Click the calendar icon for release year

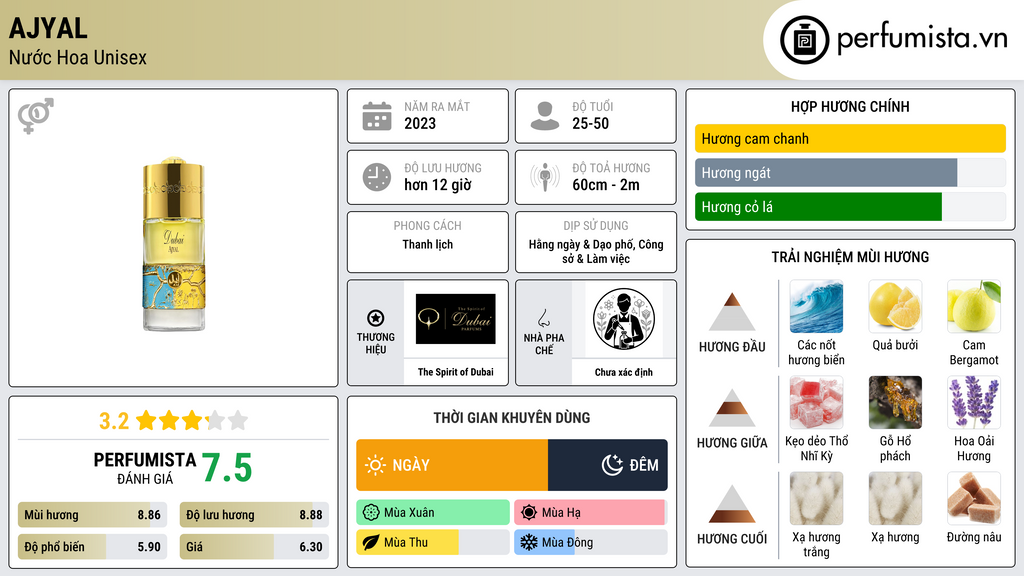tap(377, 116)
